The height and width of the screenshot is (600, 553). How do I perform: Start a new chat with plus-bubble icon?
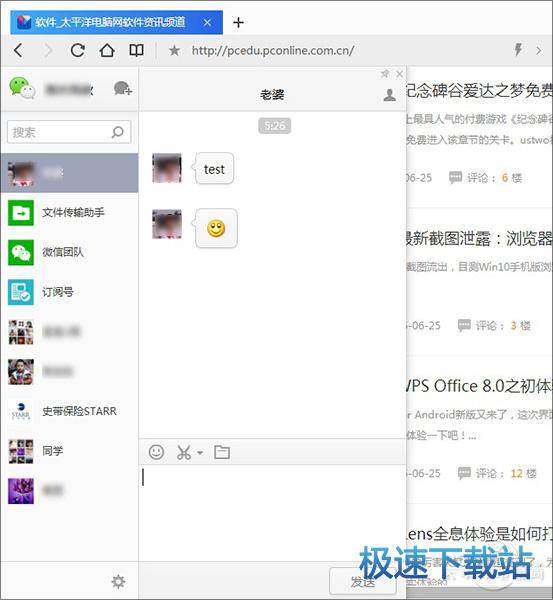click(x=122, y=89)
